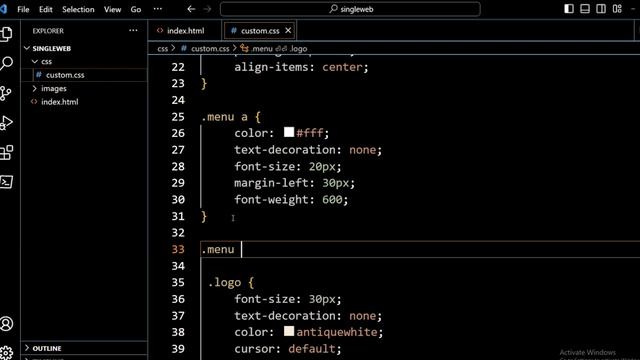Click the css breadcrumb segment
The width and height of the screenshot is (640, 360).
tap(162, 48)
